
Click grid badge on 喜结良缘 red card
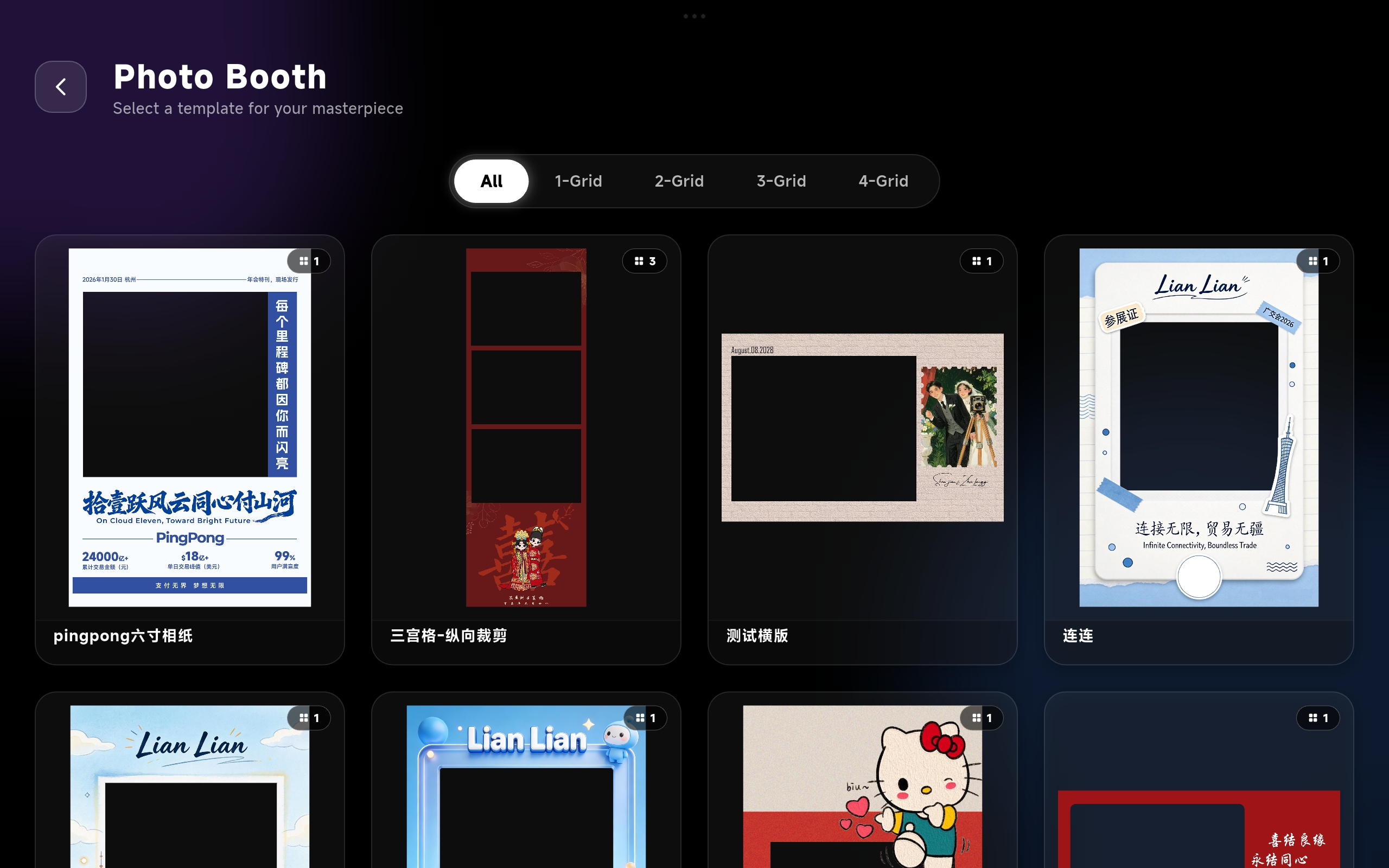1318,718
